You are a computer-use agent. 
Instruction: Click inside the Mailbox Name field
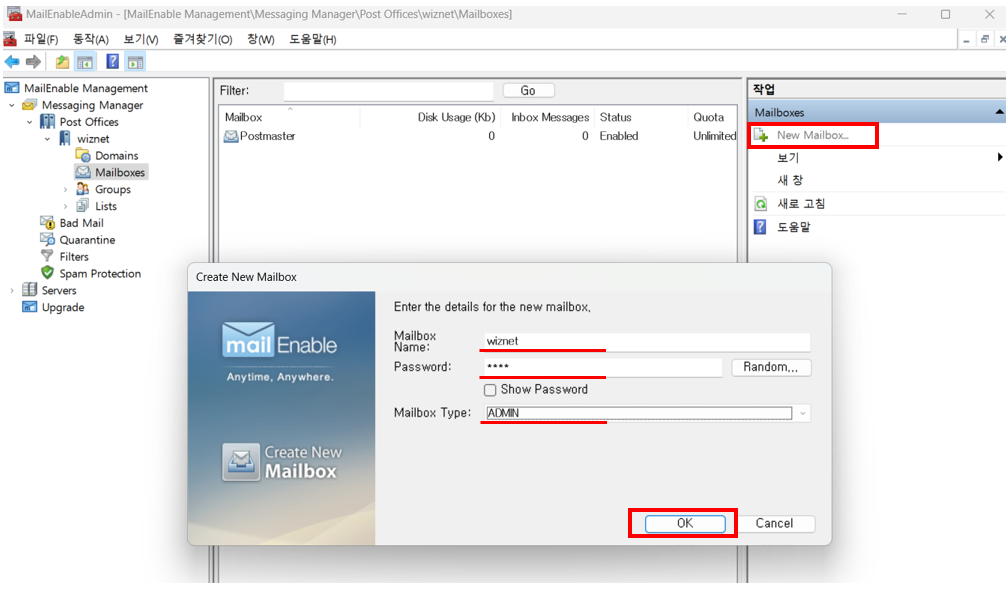[646, 341]
